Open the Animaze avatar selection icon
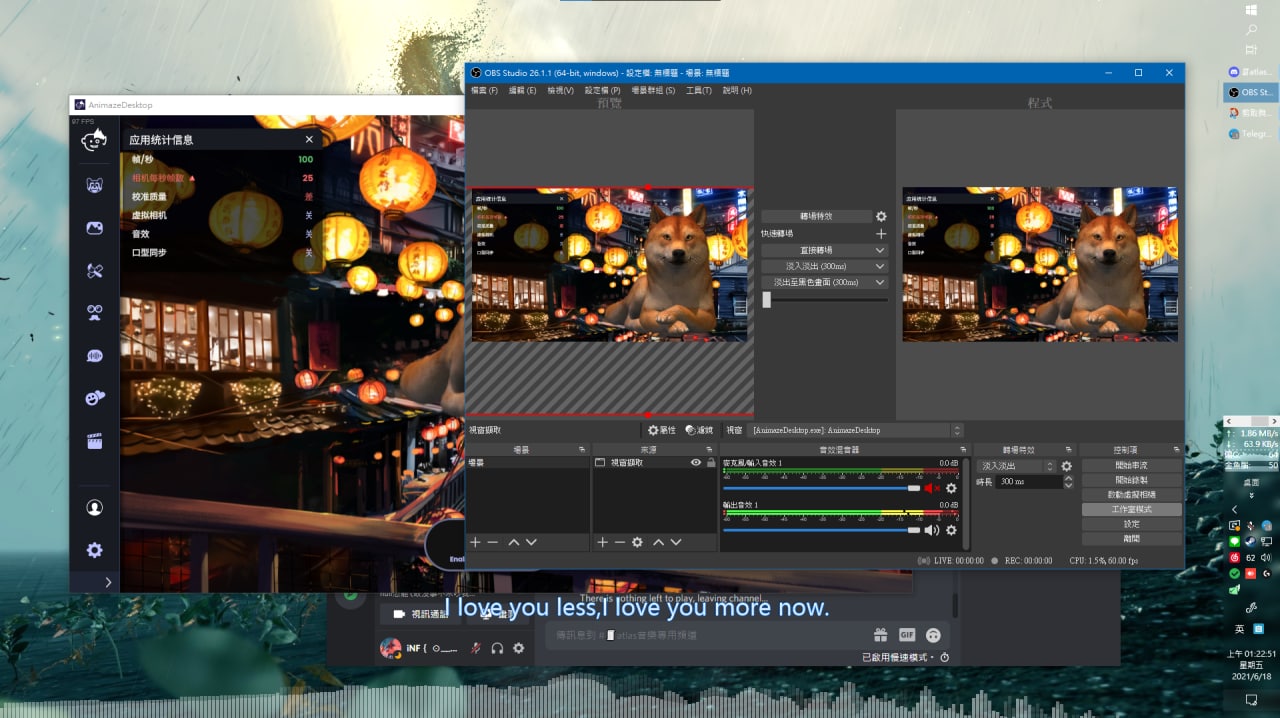The image size is (1280, 718). [94, 186]
